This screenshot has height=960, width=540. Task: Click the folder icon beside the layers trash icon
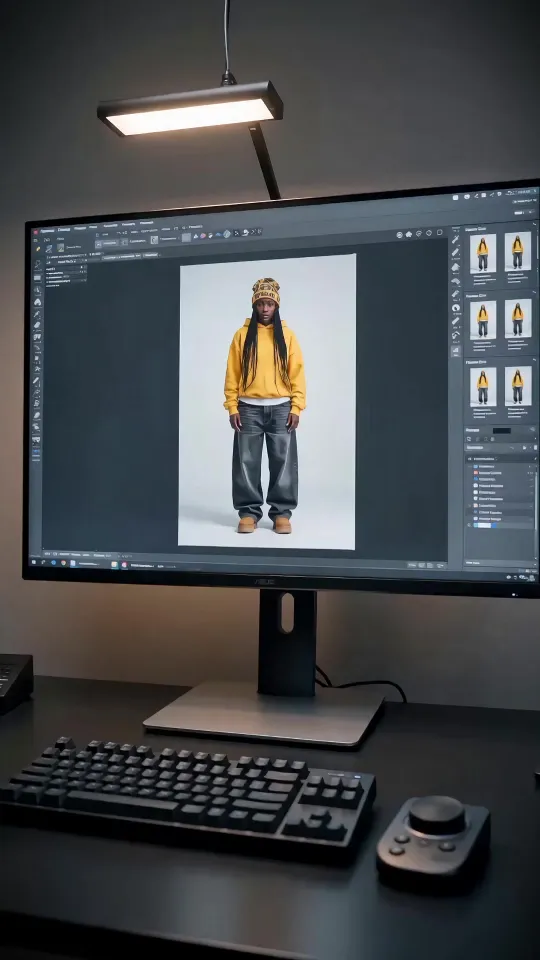pyautogui.click(x=524, y=448)
